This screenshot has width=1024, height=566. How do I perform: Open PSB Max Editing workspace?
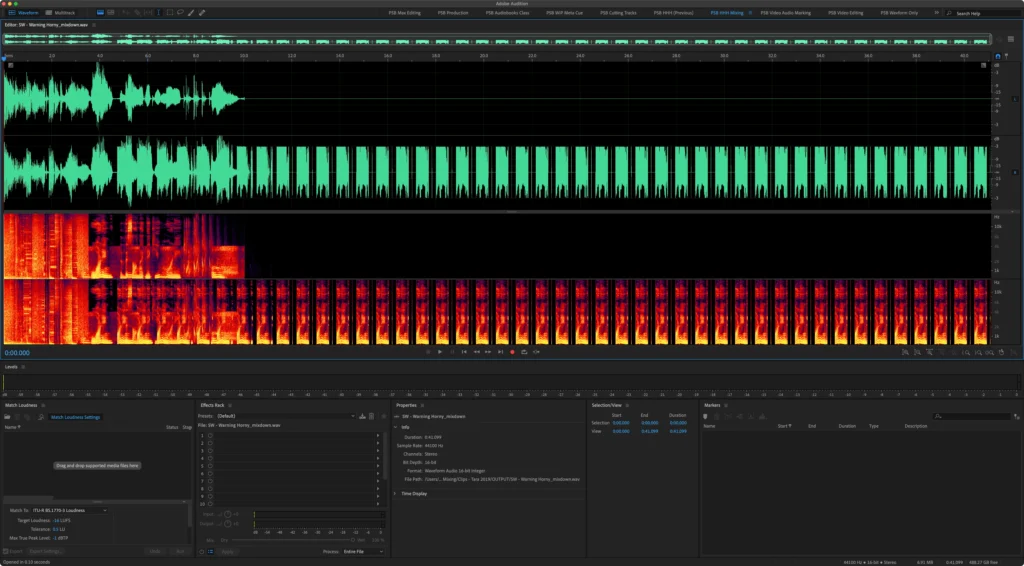pyautogui.click(x=404, y=13)
